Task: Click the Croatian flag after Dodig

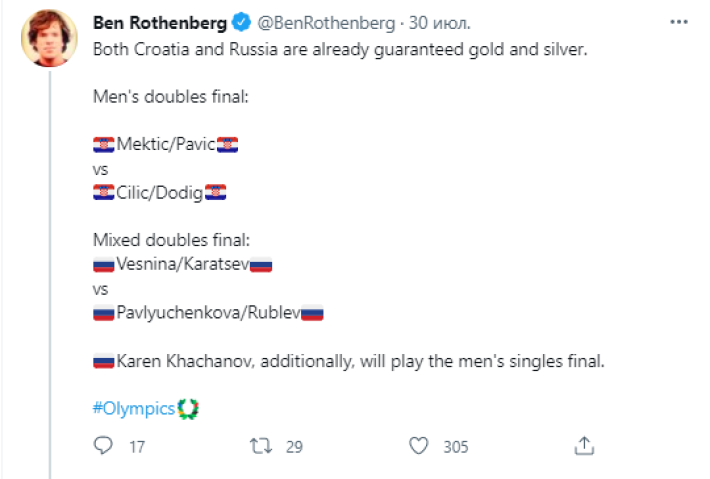Action: (216, 193)
